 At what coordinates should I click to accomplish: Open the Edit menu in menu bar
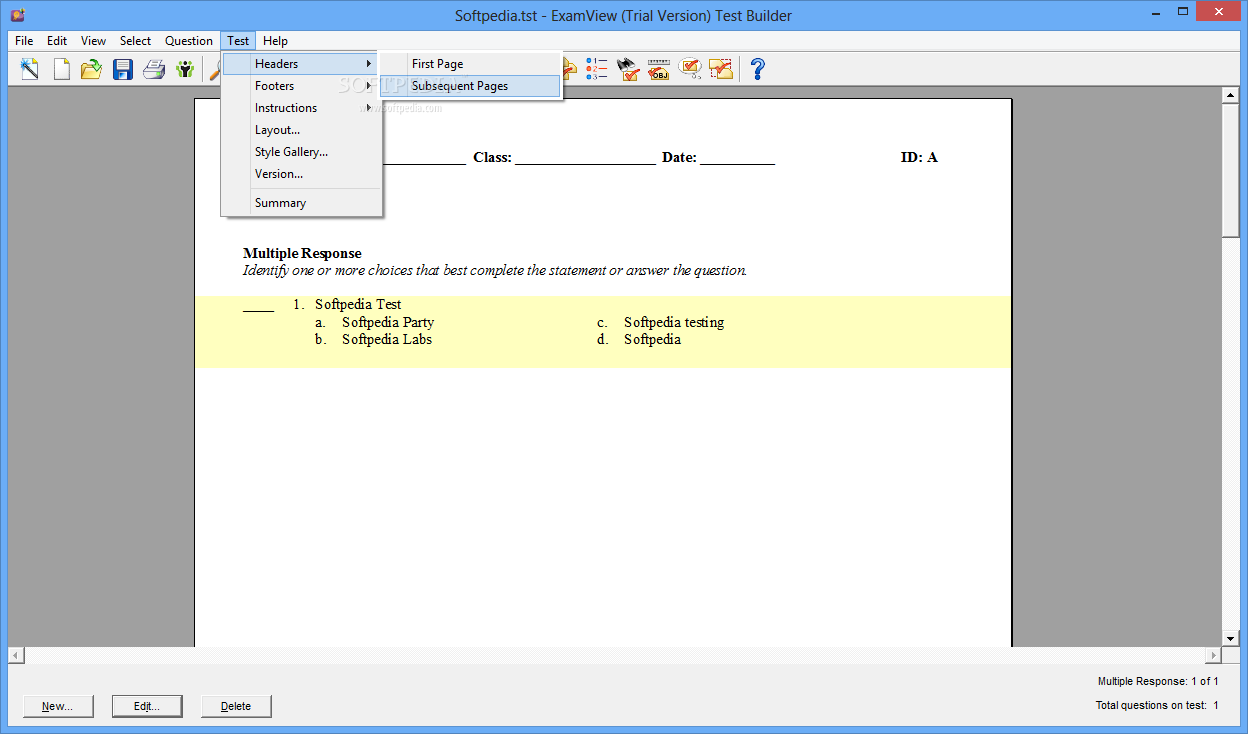(x=57, y=41)
